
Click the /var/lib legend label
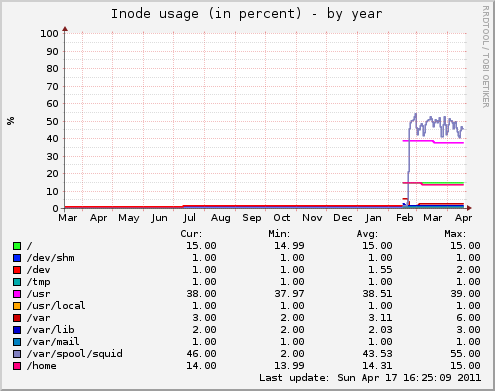tap(51, 330)
